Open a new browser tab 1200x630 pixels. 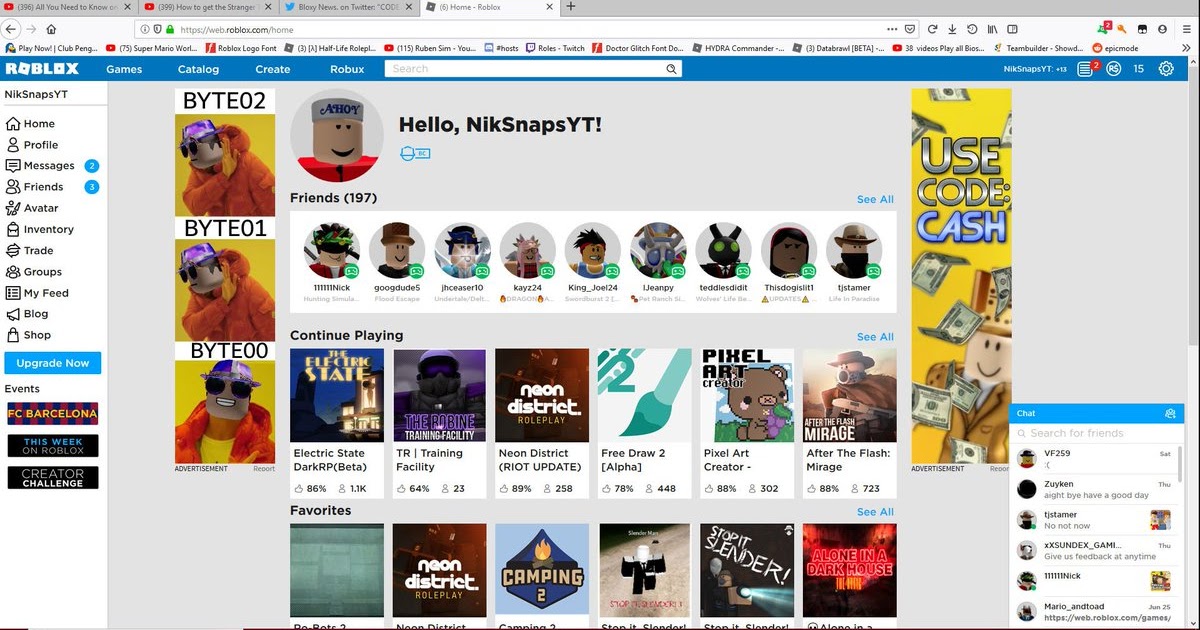tap(570, 6)
